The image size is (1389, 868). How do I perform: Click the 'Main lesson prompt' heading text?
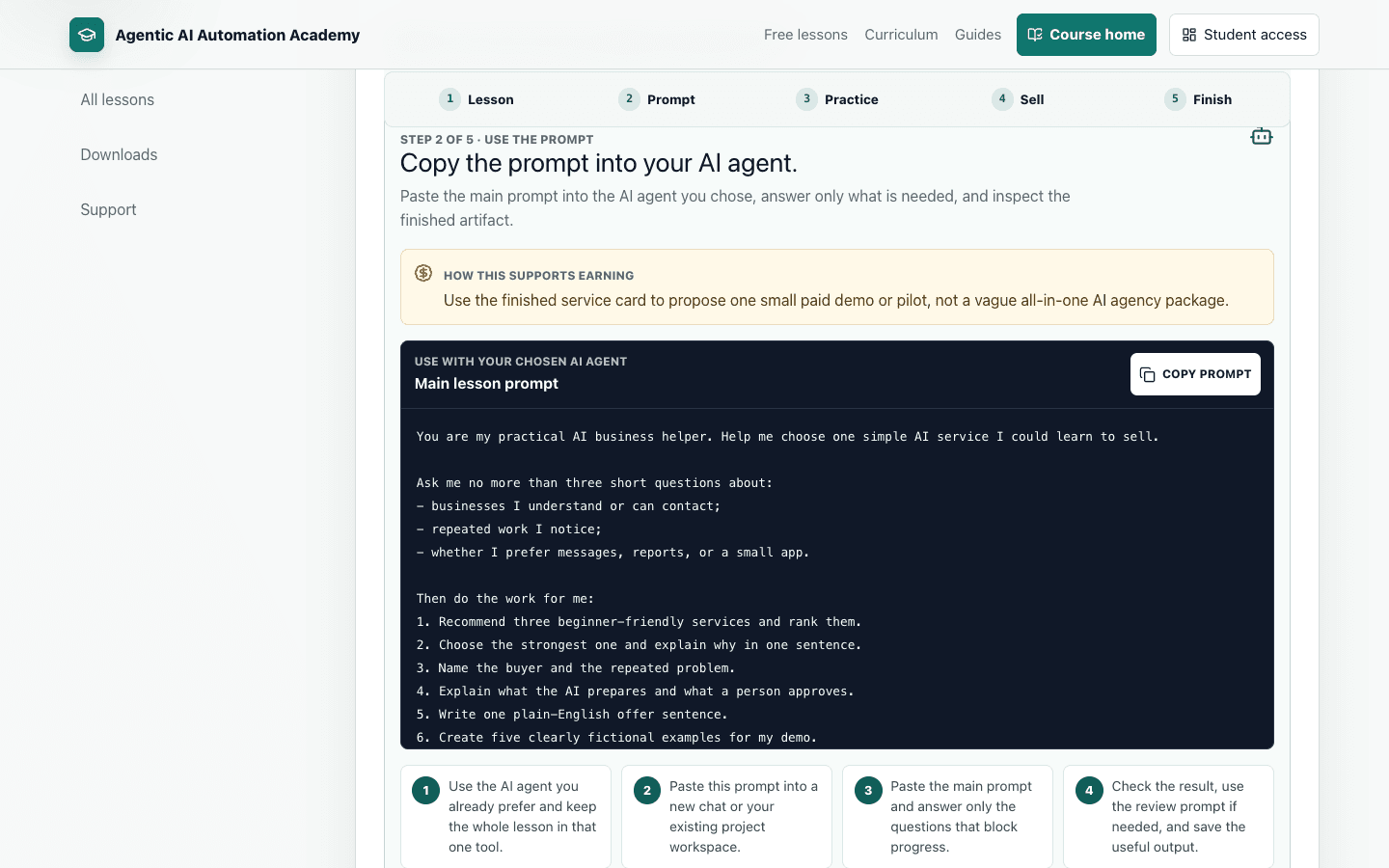486,383
